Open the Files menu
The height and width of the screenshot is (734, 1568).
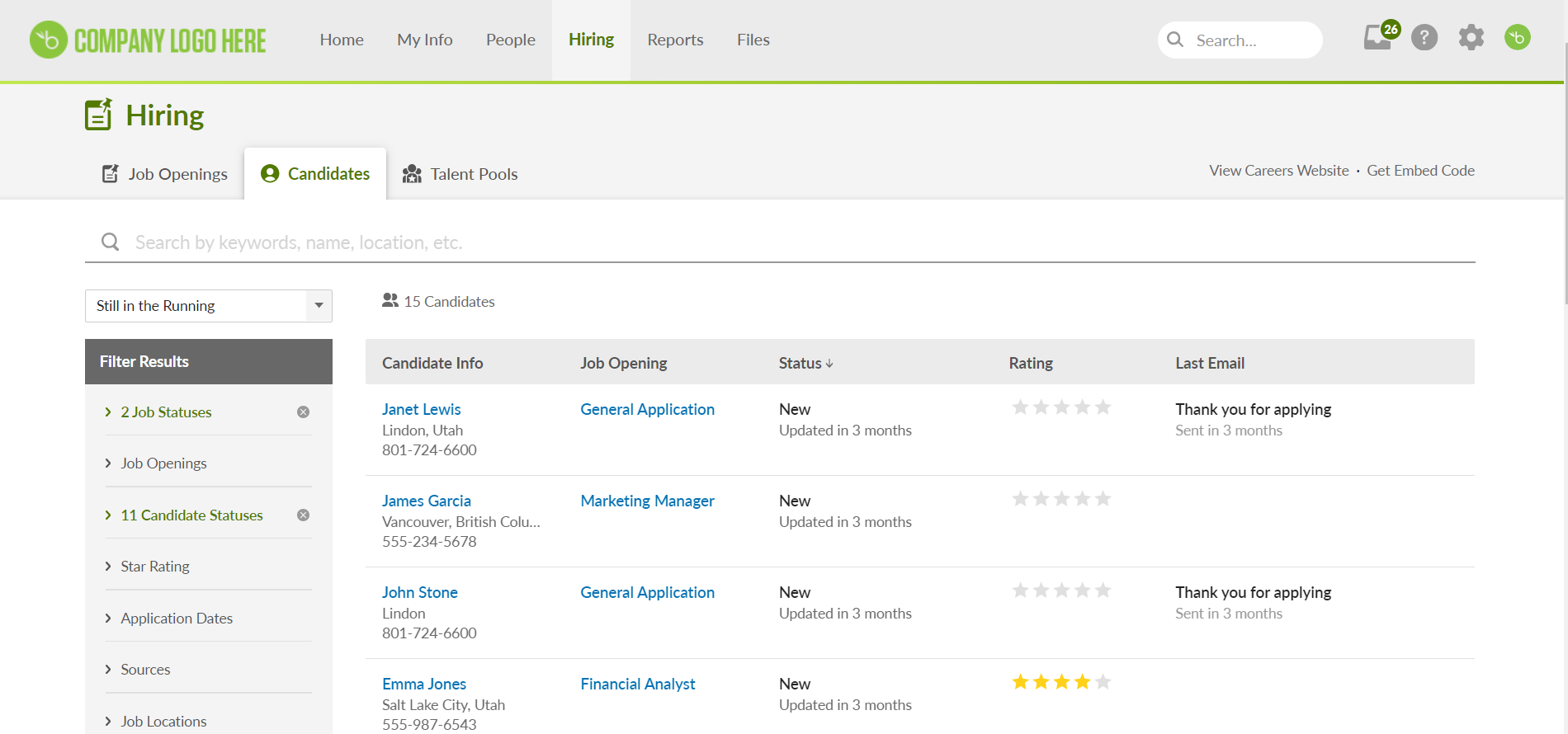point(753,40)
